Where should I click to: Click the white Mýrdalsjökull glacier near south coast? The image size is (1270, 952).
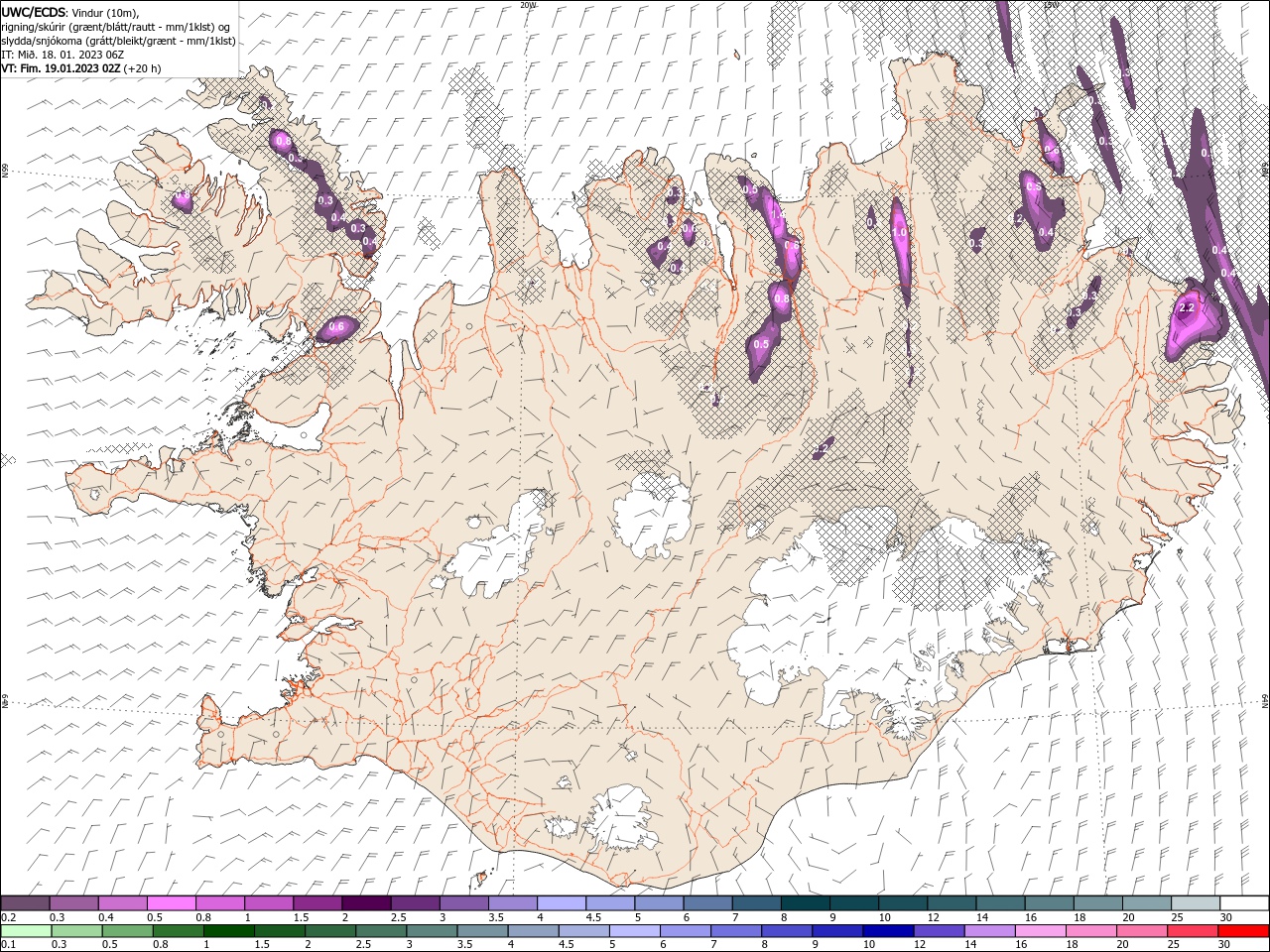point(620,818)
